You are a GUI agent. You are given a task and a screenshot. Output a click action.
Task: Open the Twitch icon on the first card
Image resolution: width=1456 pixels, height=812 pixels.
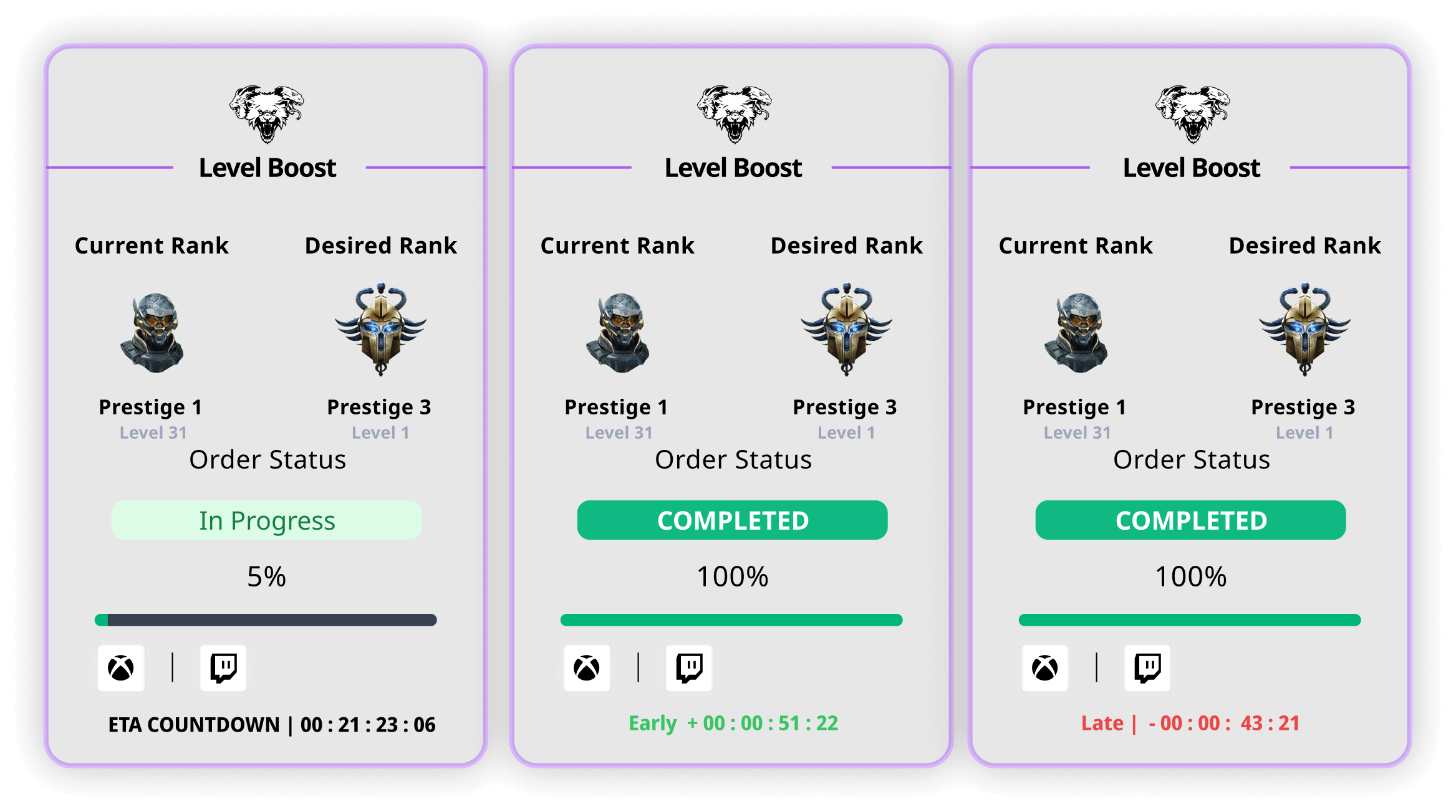[x=223, y=669]
